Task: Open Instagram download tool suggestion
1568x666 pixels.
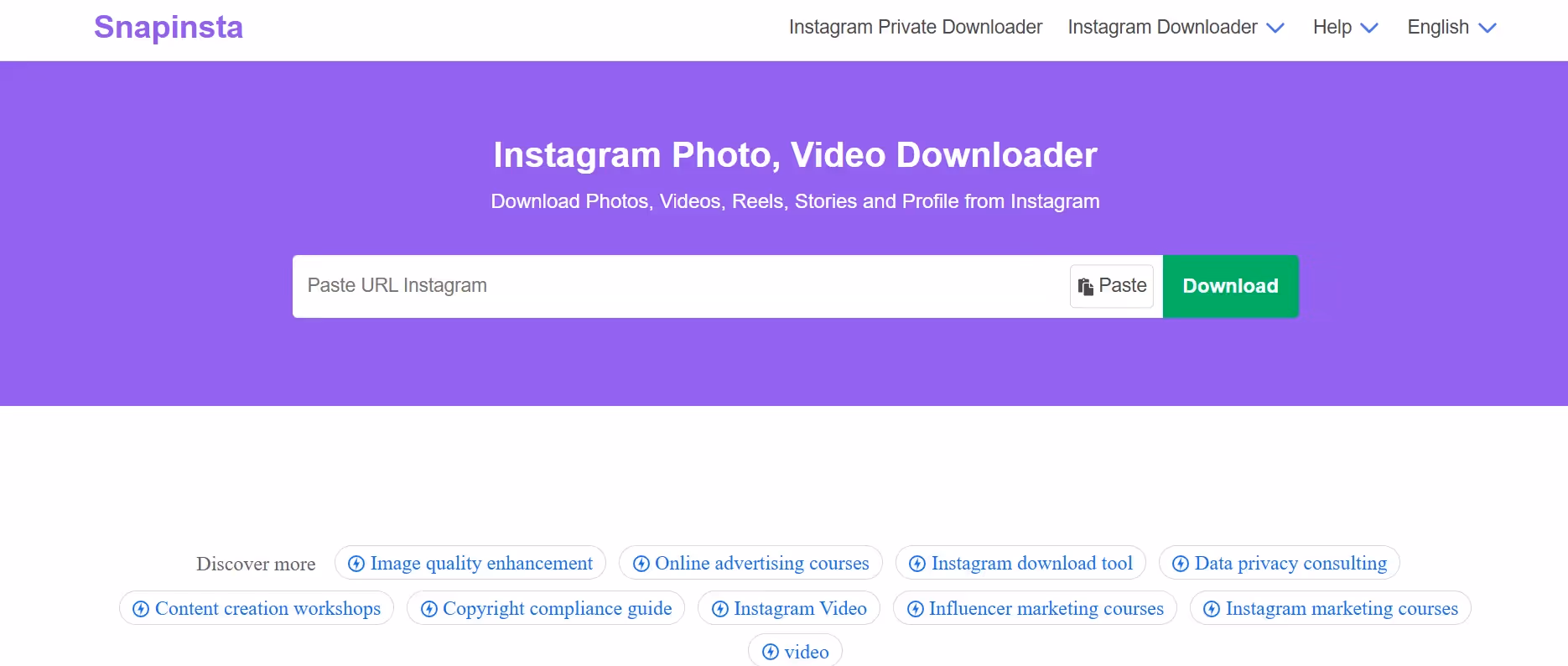Action: pyautogui.click(x=1020, y=563)
